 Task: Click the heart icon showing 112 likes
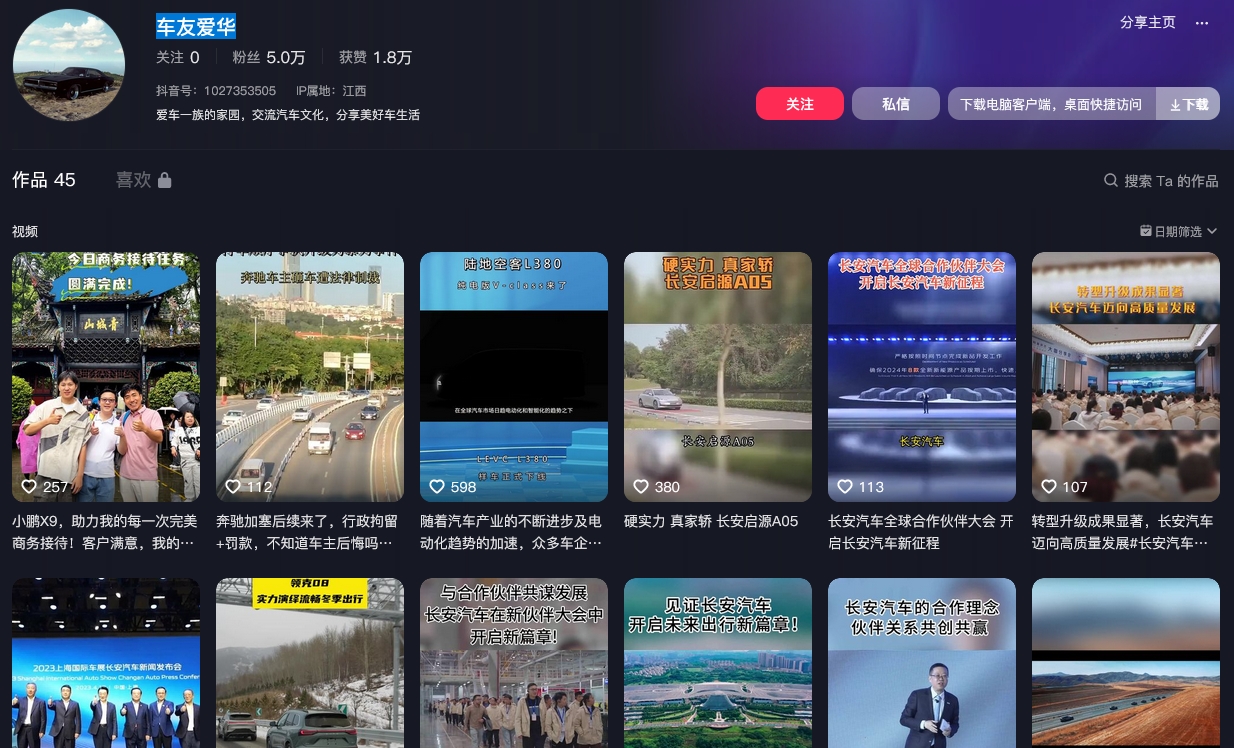click(233, 486)
